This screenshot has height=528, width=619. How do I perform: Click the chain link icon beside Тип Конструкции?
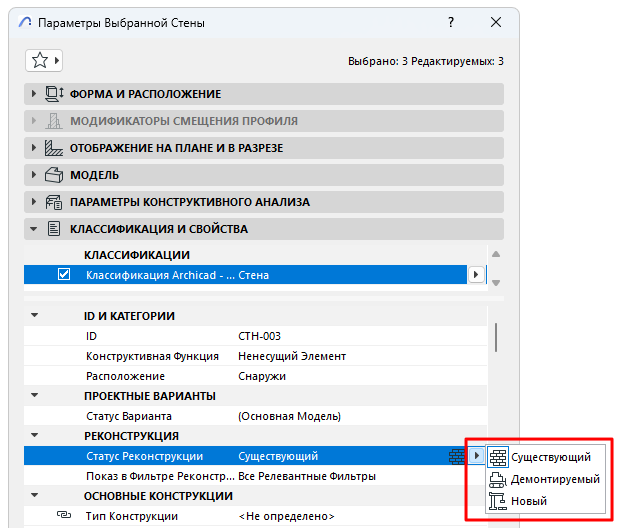[x=64, y=515]
